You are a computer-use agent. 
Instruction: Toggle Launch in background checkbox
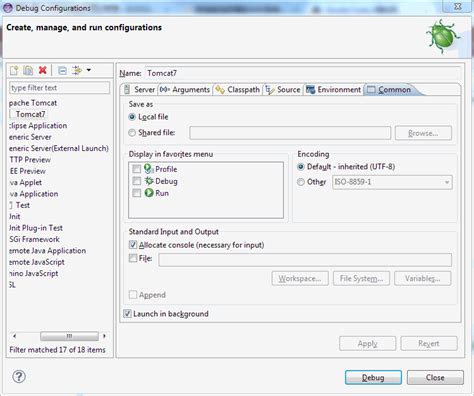(x=127, y=314)
